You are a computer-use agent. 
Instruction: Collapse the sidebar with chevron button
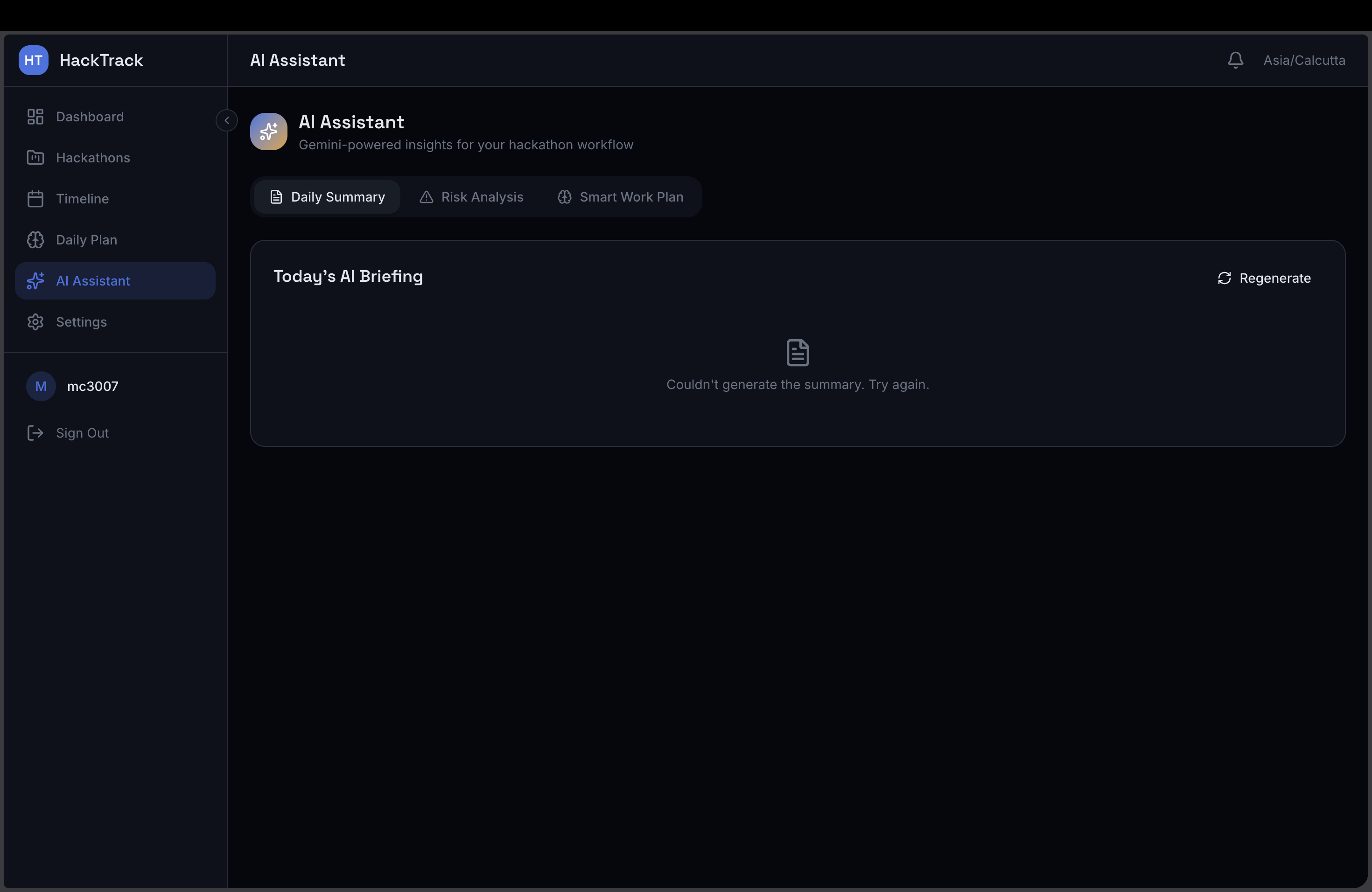[226, 120]
